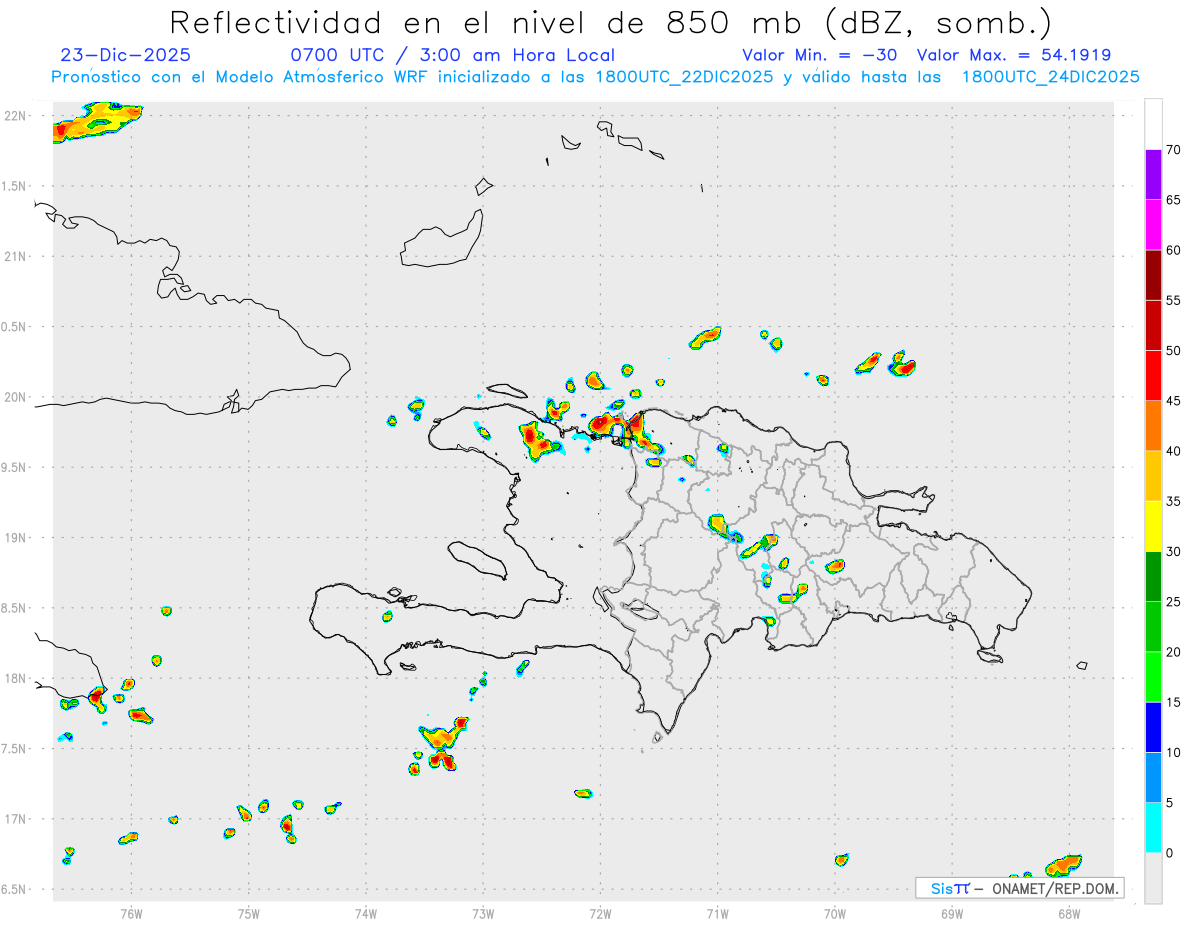1200x927 pixels.
Task: Click the colorbar label '15'
Action: (1173, 703)
